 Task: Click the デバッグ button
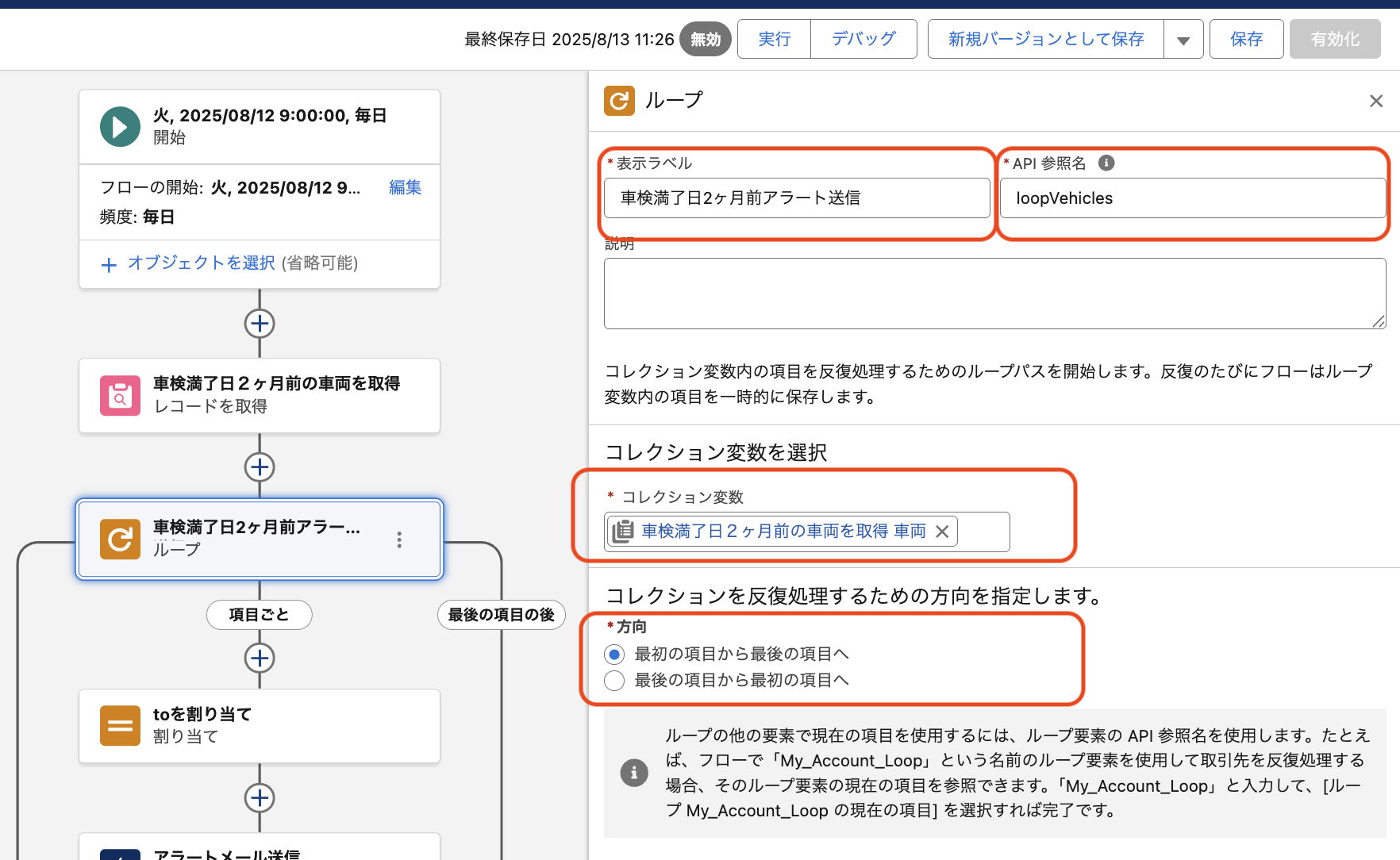[x=863, y=40]
